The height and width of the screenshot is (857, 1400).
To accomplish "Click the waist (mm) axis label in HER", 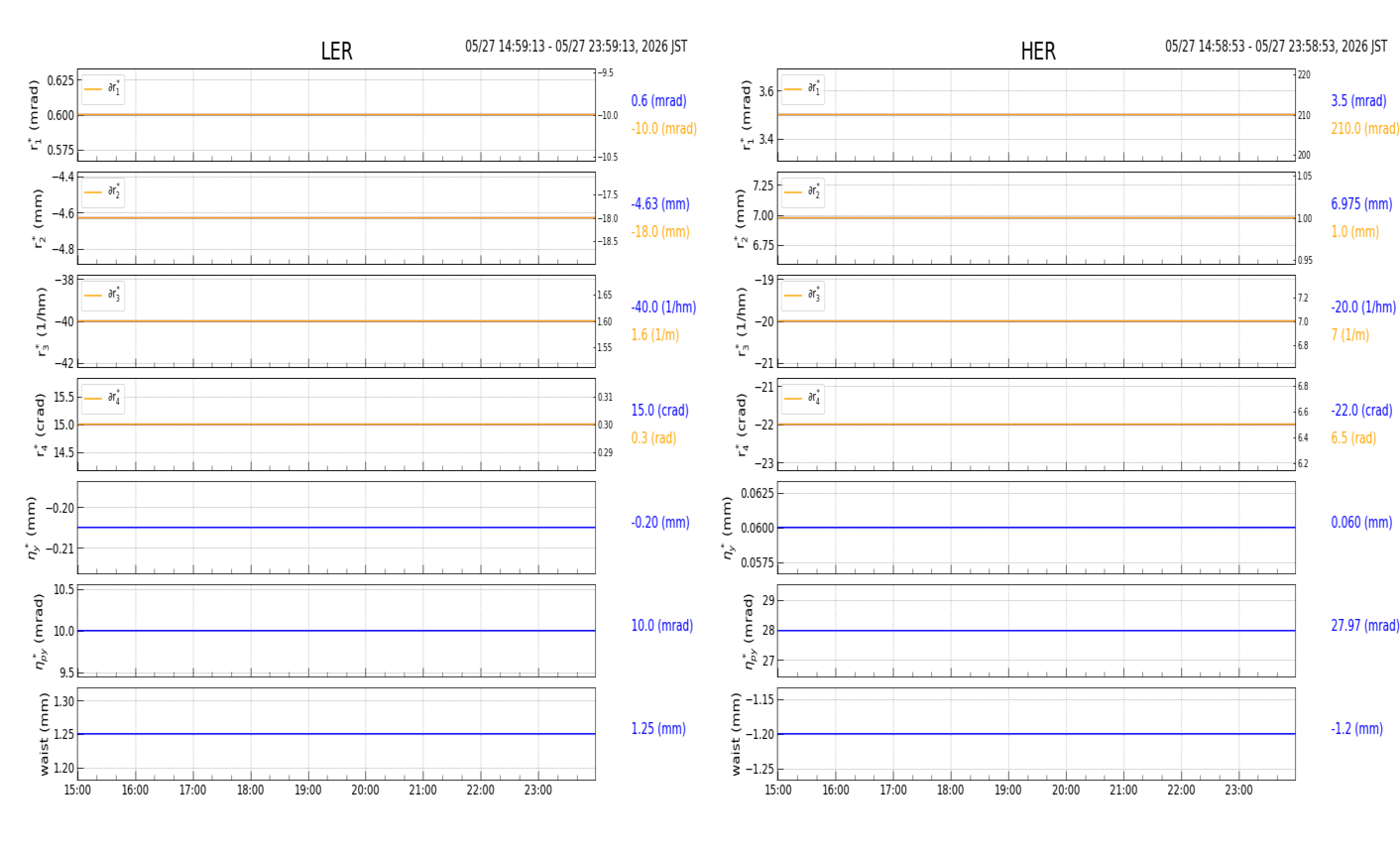I will pyautogui.click(x=736, y=734).
